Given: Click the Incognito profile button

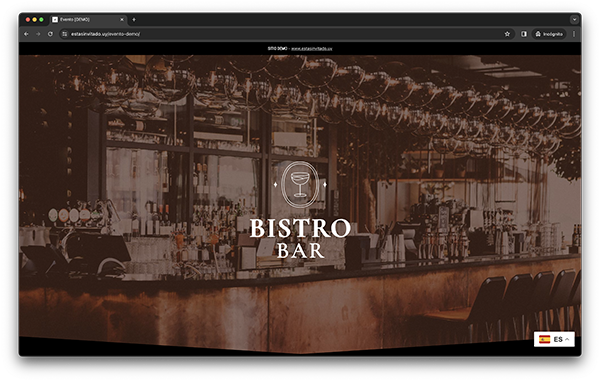Looking at the screenshot, I should click(x=549, y=34).
